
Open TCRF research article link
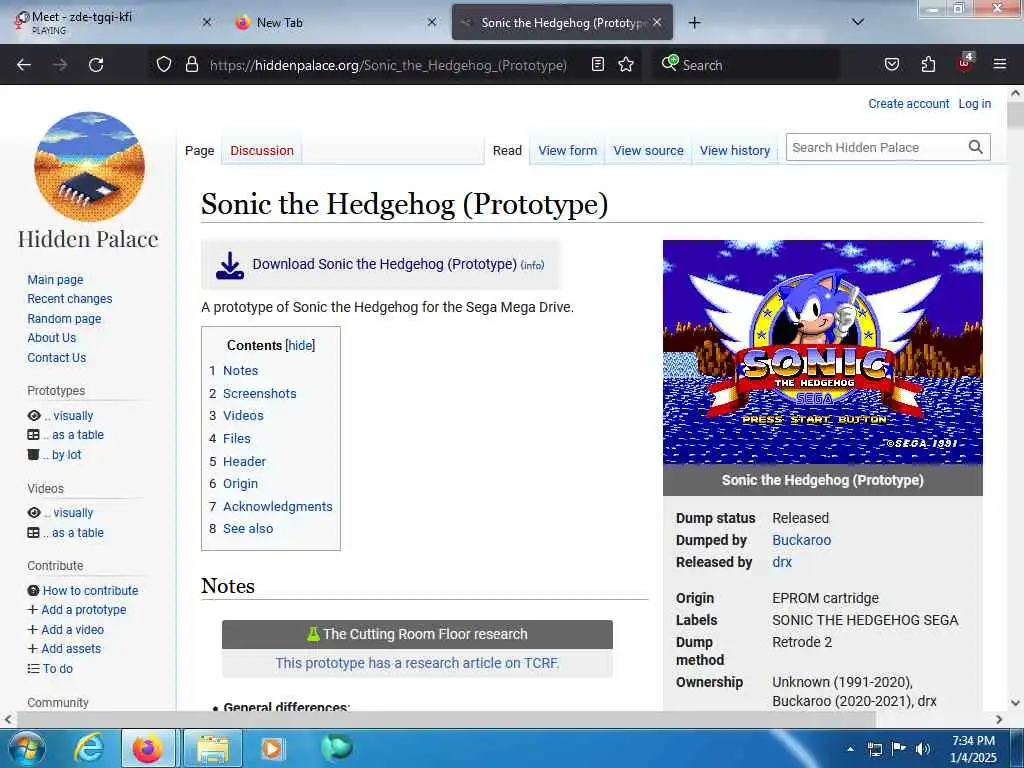417,664
